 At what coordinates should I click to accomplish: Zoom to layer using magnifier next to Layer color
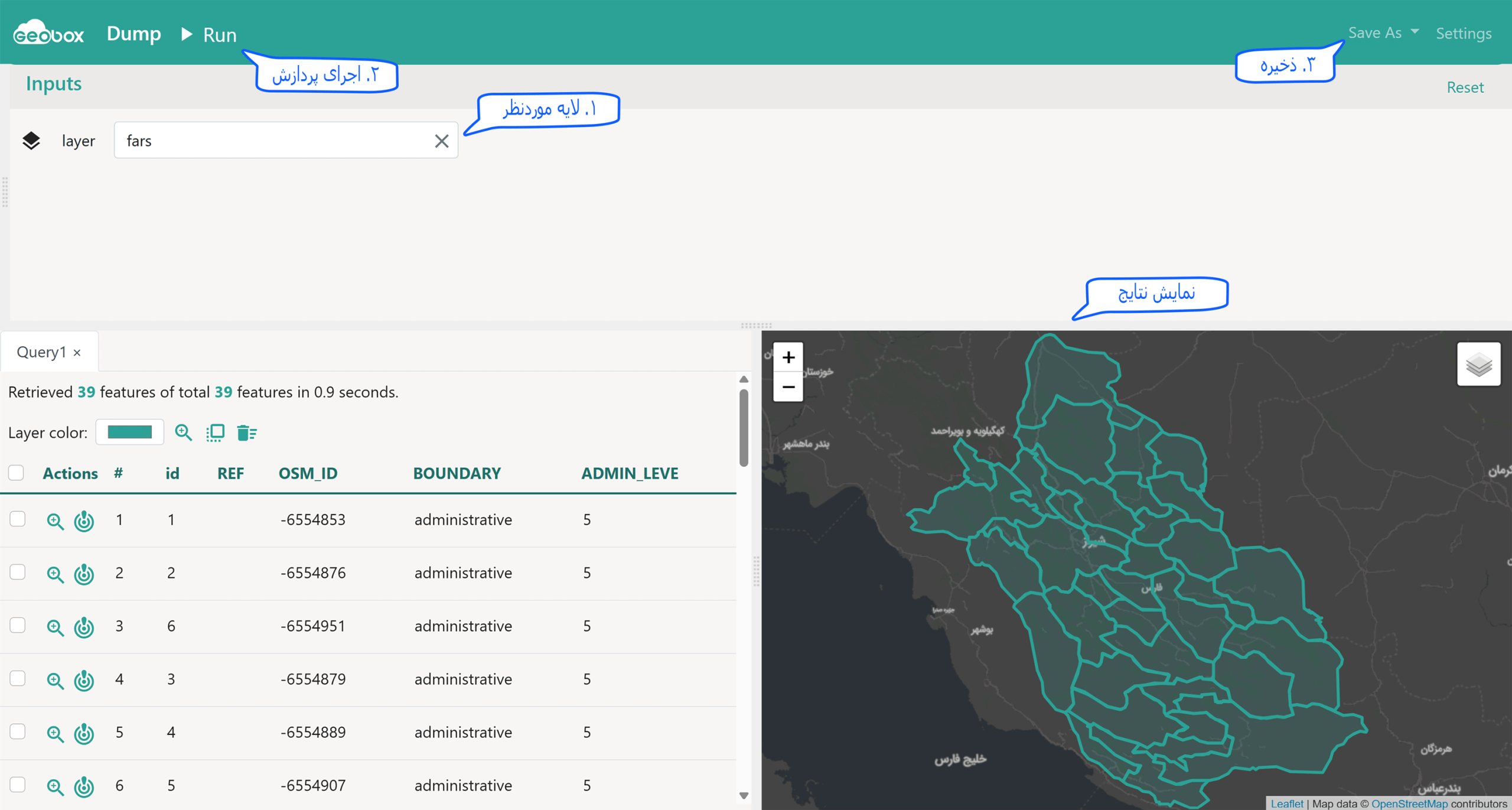[183, 432]
